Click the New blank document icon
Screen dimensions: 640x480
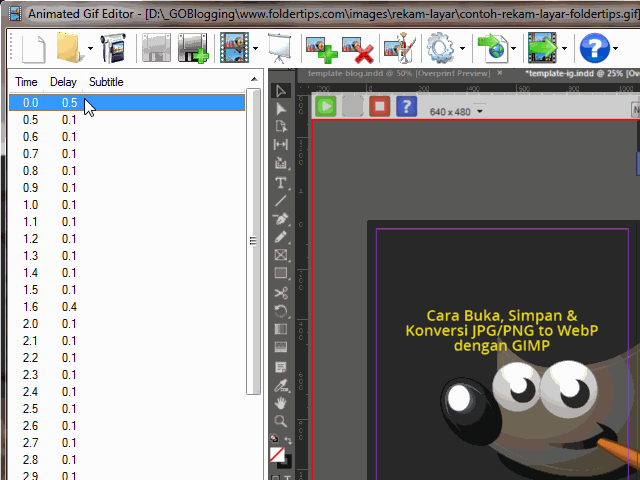point(33,49)
